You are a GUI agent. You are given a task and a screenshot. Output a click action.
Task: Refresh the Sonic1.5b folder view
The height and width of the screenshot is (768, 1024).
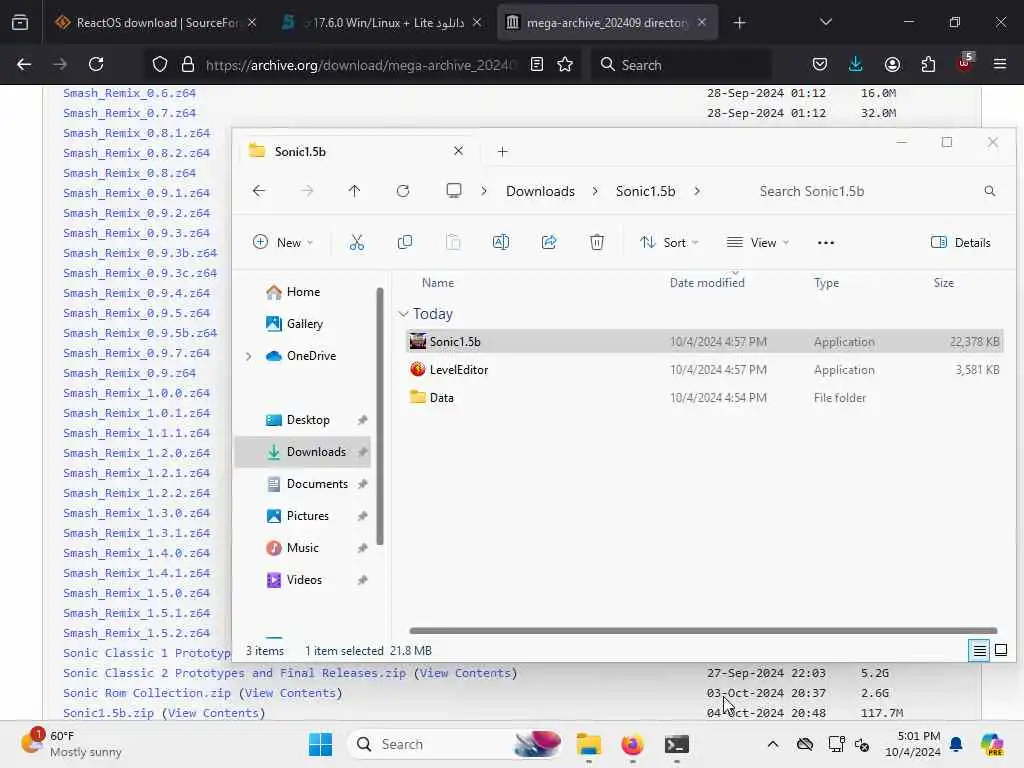click(403, 191)
